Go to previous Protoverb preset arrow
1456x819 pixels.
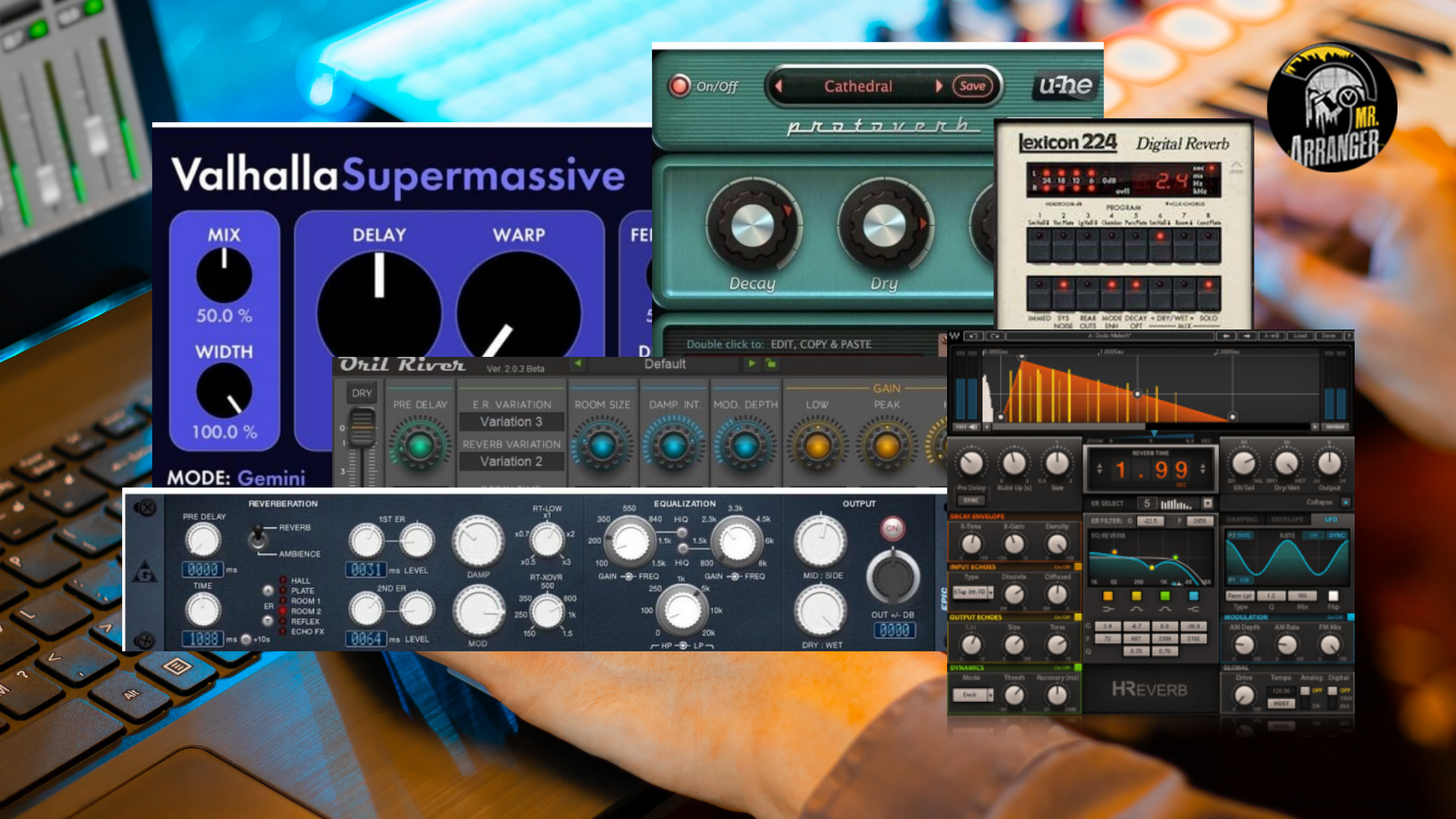[x=778, y=86]
